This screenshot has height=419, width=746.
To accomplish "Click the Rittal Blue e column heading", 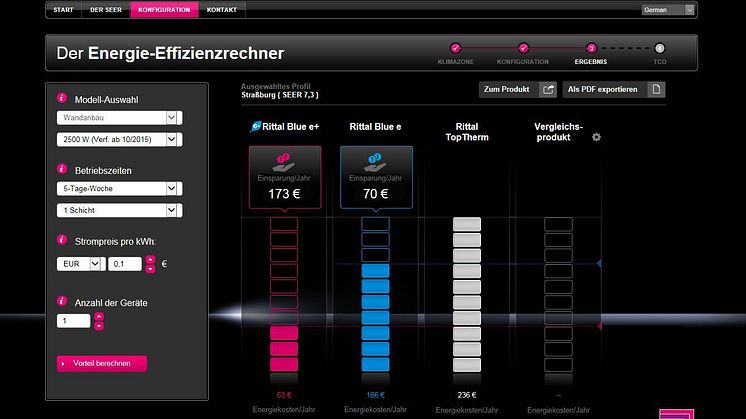I will [375, 127].
